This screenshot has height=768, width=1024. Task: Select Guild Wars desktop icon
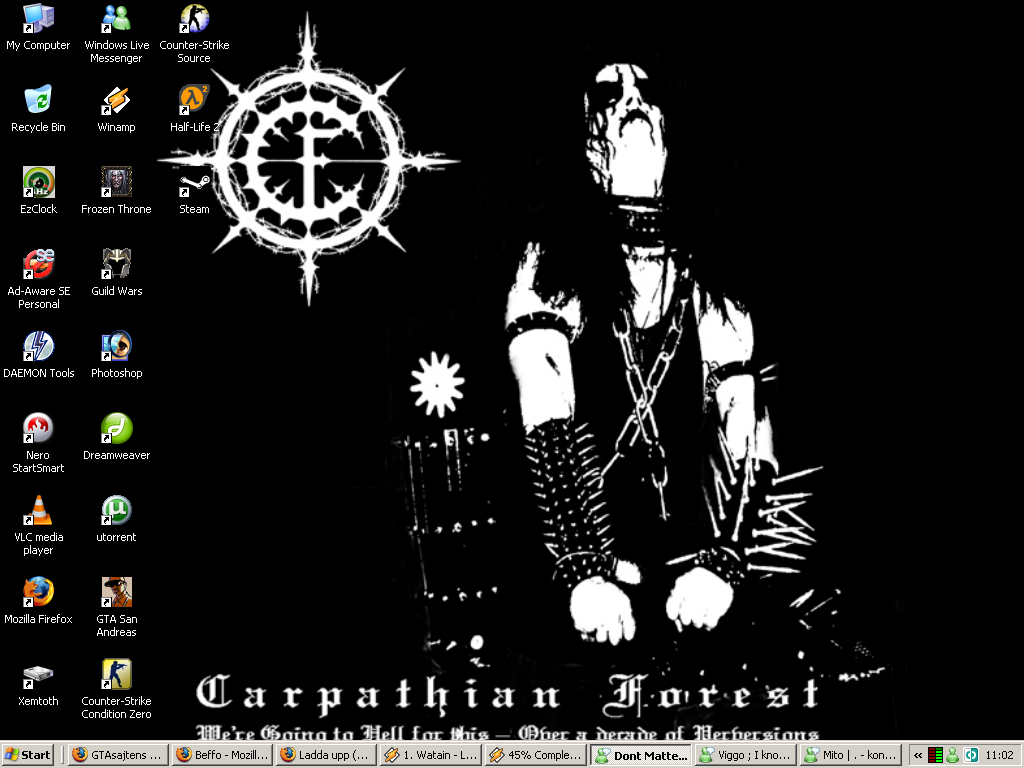point(116,272)
